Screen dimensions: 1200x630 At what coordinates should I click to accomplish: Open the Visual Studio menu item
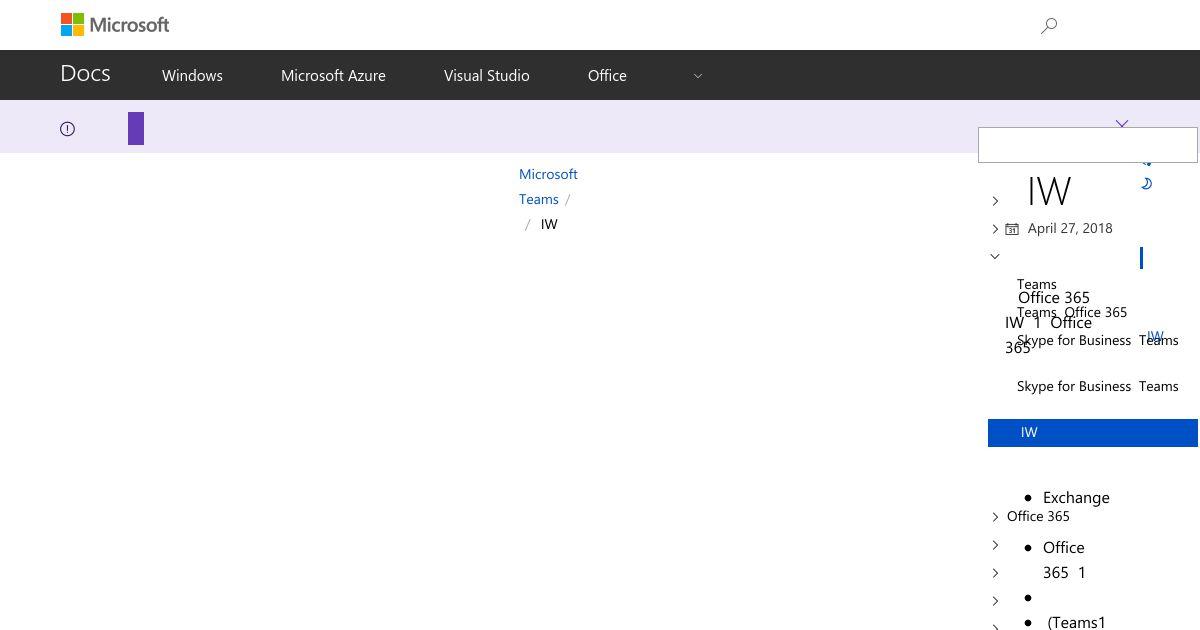click(x=487, y=75)
